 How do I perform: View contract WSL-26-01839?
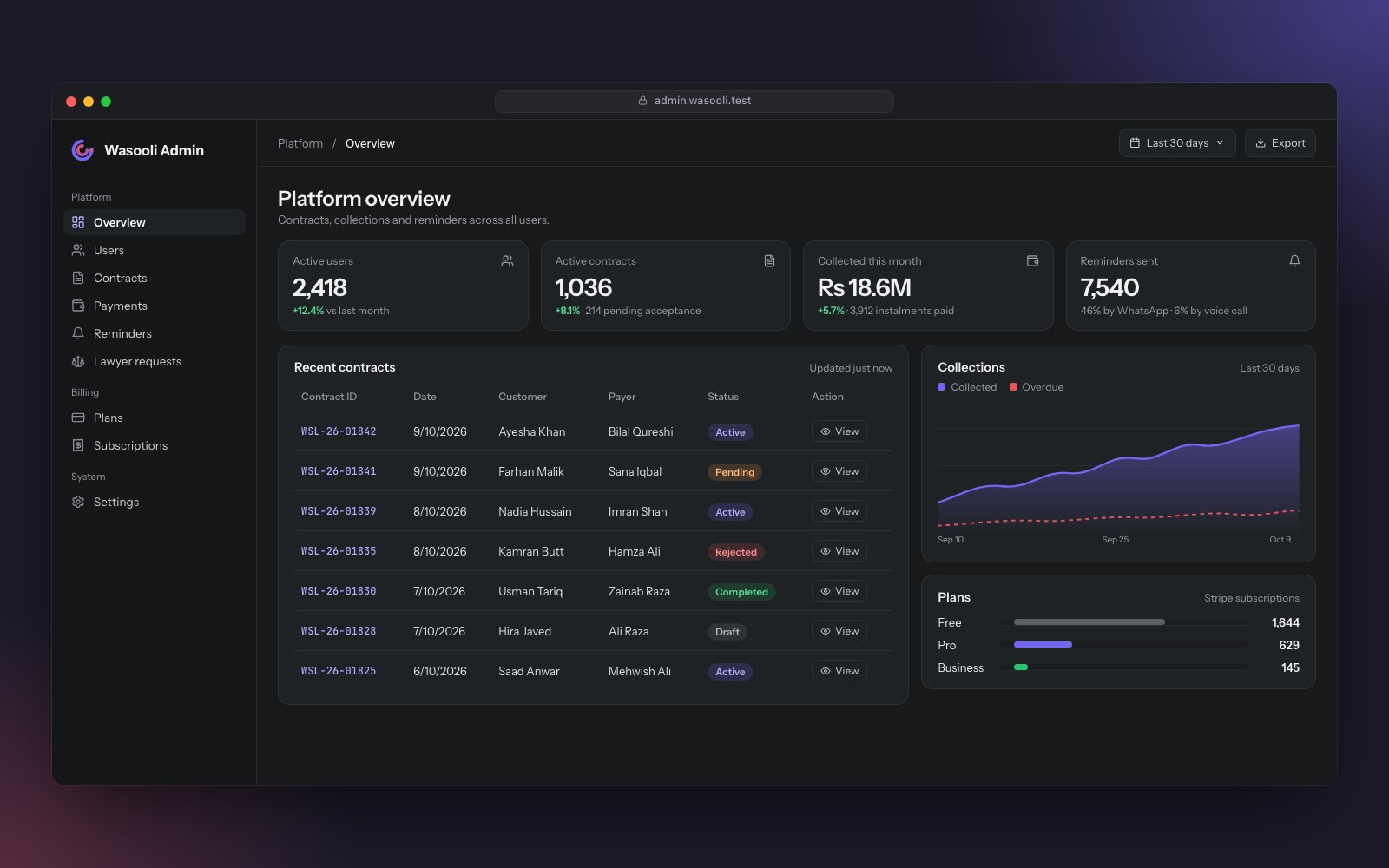(x=839, y=511)
